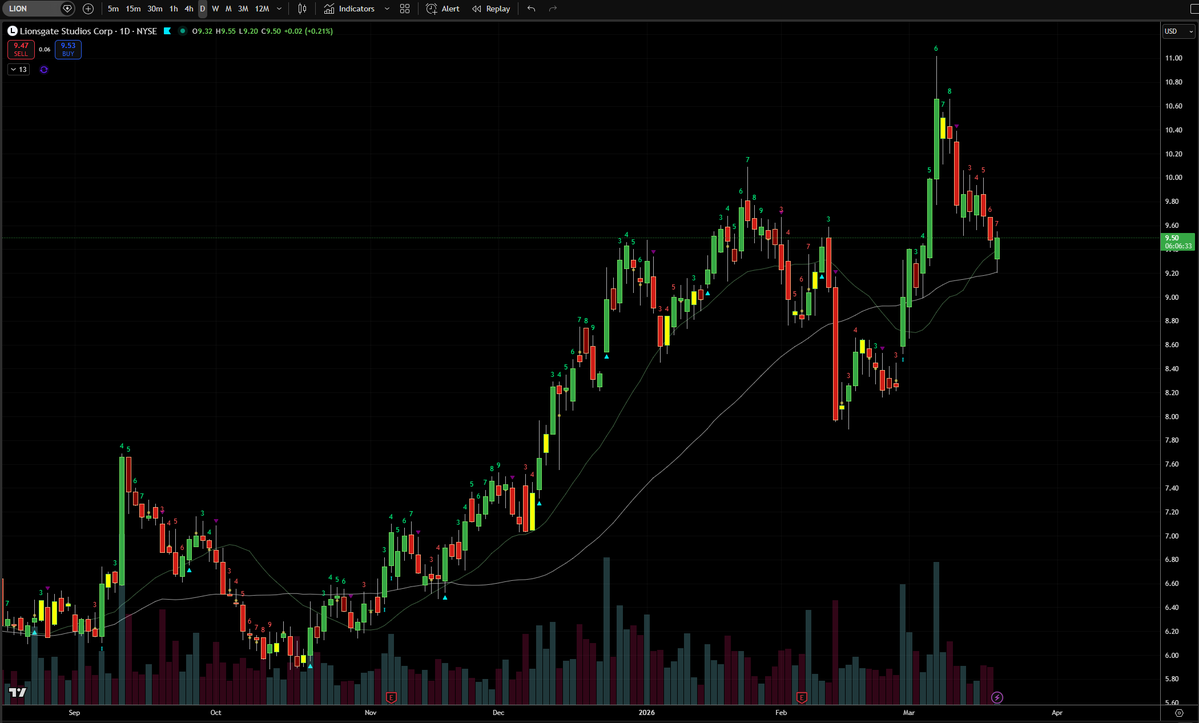Select the weekly W timeframe
Screen dimensions: 1199x723
[x=215, y=8]
